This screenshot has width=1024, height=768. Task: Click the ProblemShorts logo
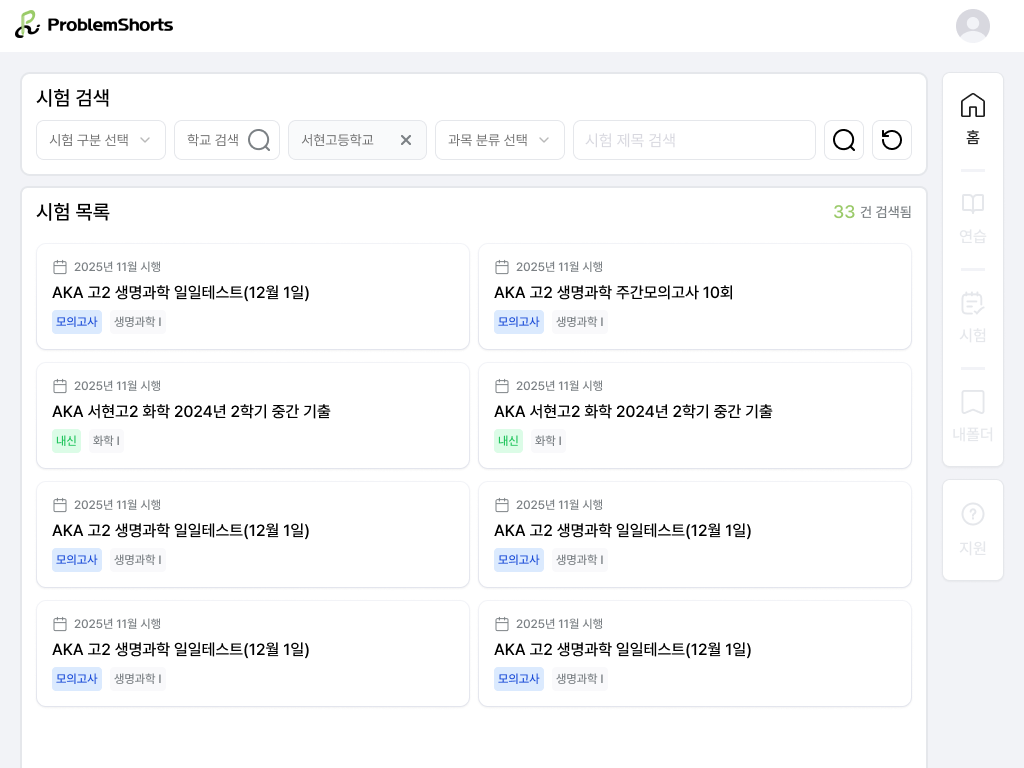click(94, 25)
